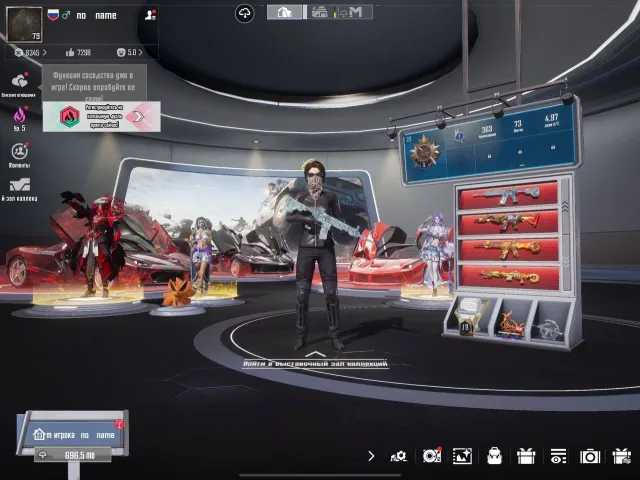Tap the blue male gender symbol

pos(66,15)
